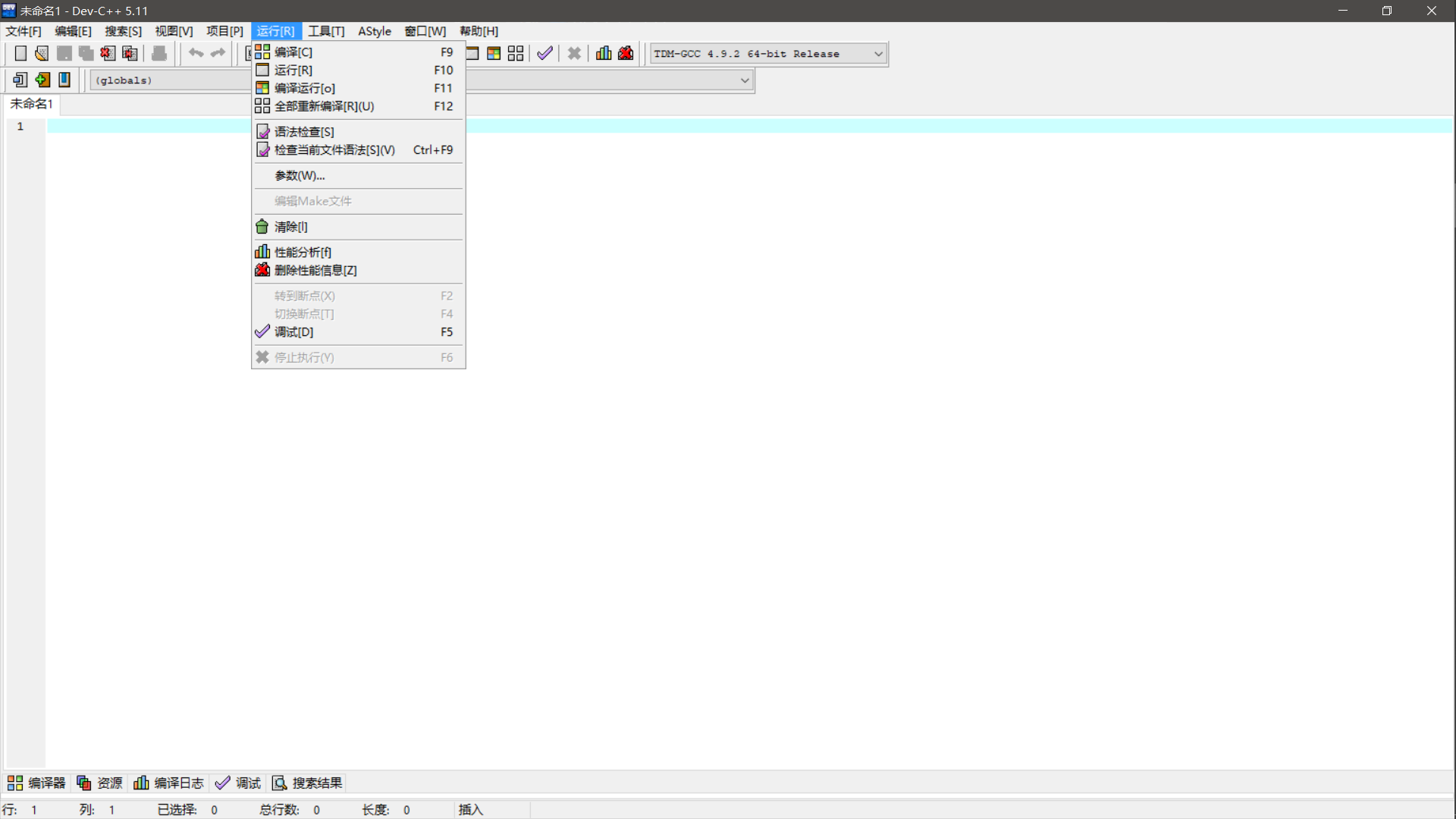Click the Toggle bookmark icon

tap(64, 80)
